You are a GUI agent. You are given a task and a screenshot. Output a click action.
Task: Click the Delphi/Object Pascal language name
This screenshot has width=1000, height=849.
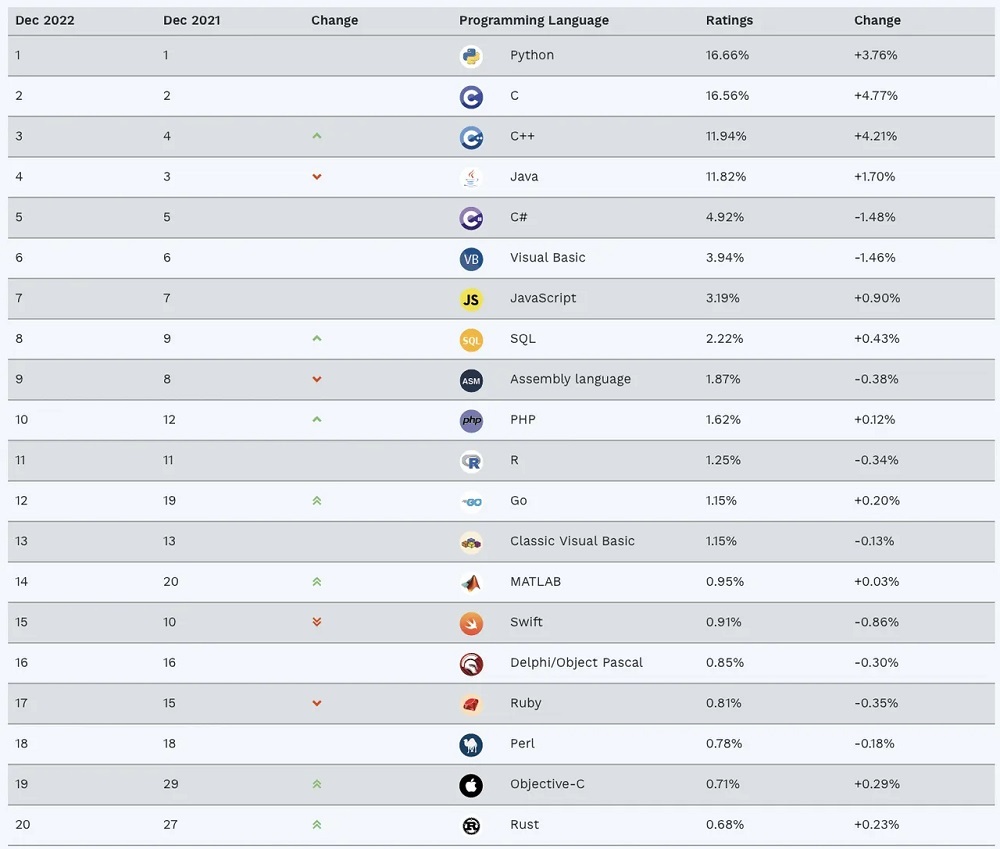coord(576,663)
